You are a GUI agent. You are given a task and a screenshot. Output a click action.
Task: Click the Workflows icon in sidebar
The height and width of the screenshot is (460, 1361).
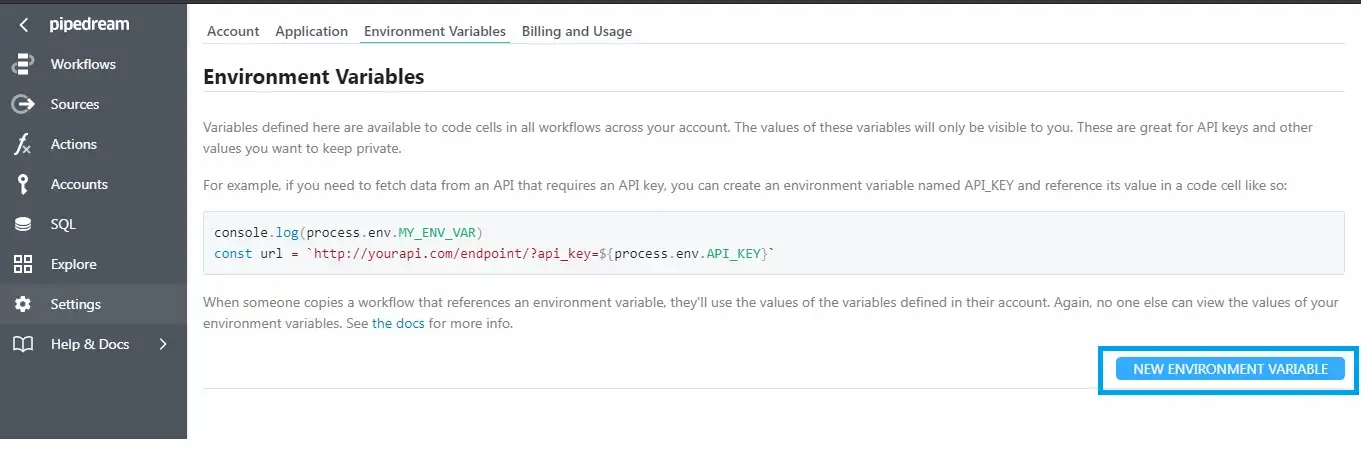point(22,64)
